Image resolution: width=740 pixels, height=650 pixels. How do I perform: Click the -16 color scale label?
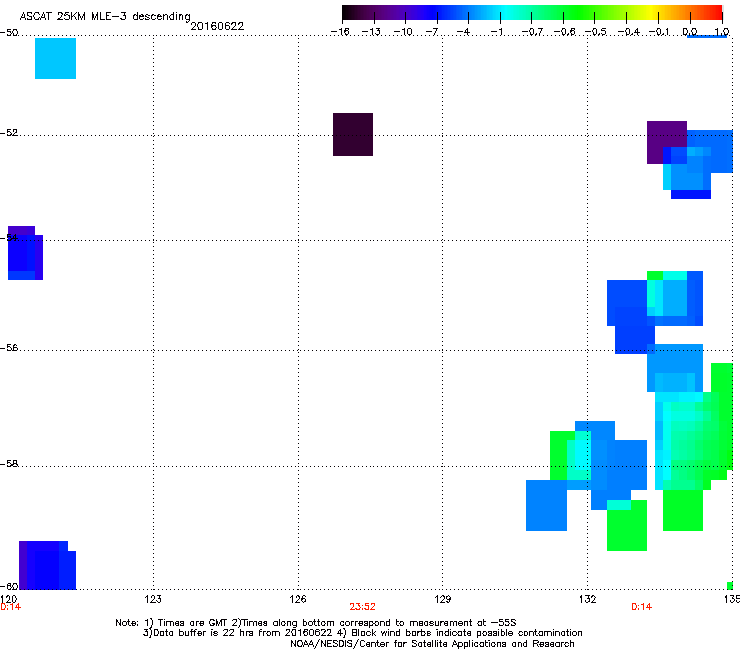click(x=340, y=32)
